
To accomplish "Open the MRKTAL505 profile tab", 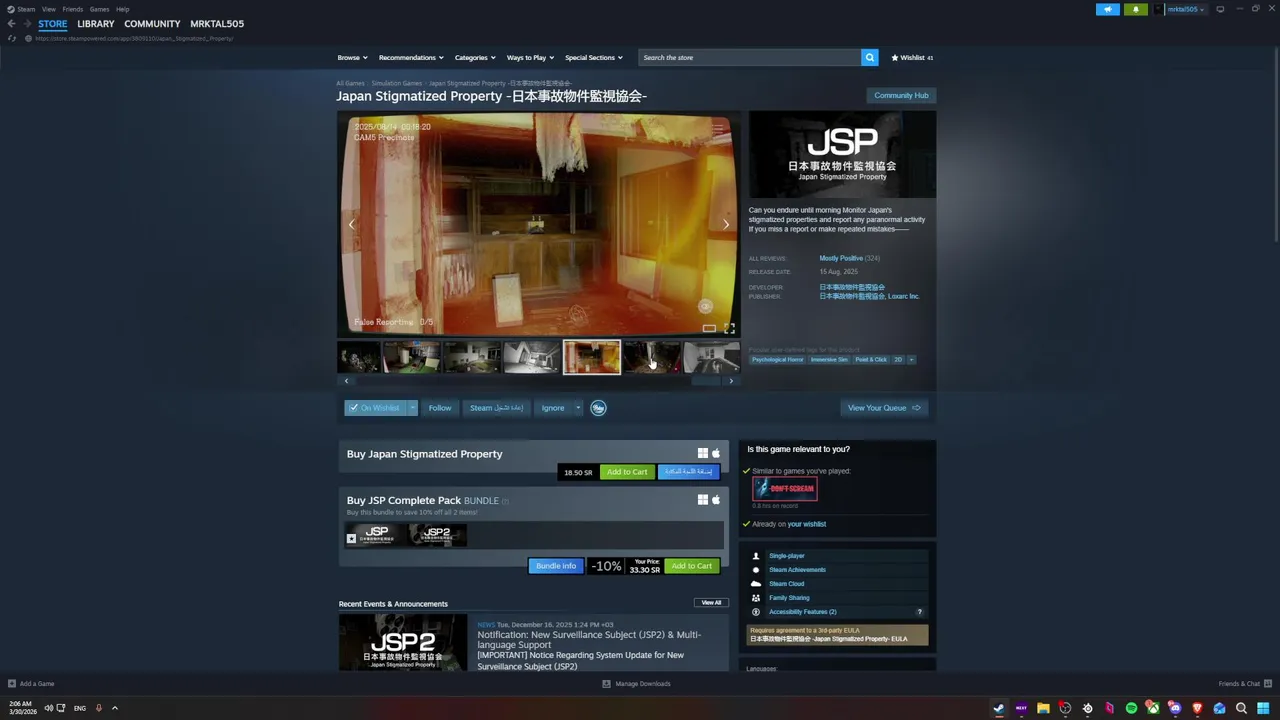I will pos(217,23).
